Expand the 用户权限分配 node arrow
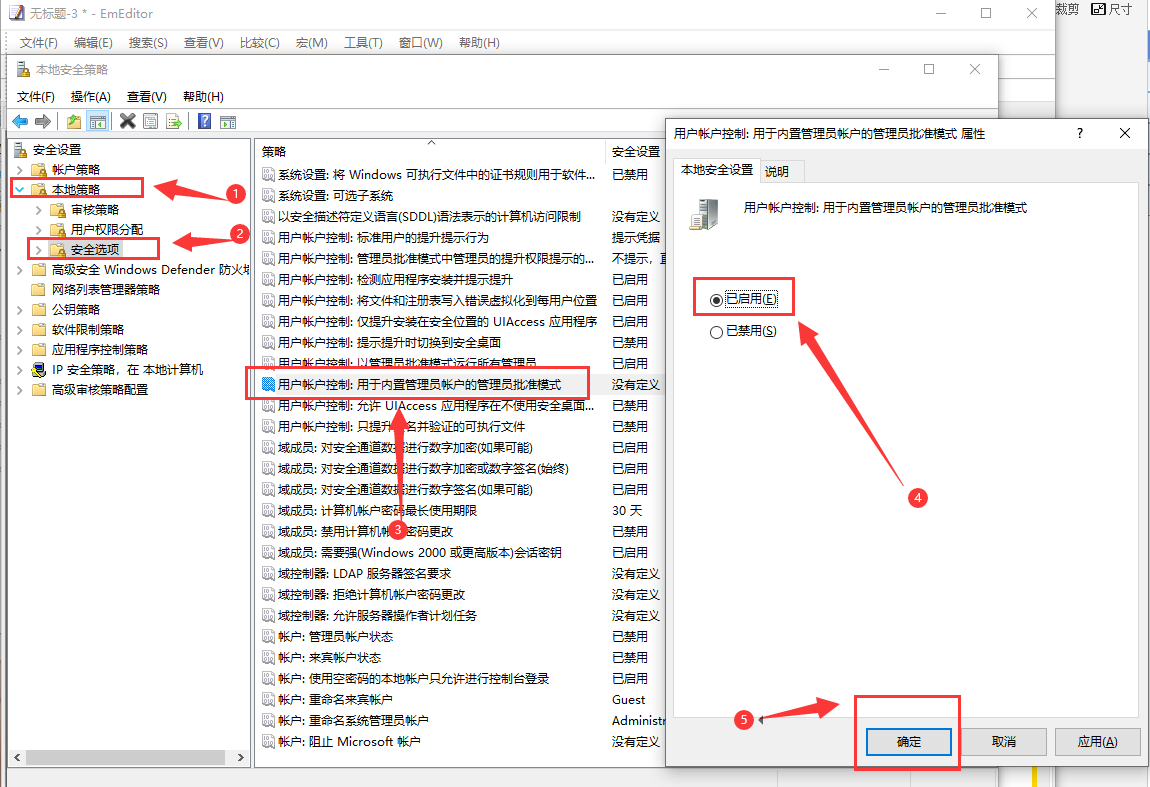The image size is (1150, 787). coord(39,230)
